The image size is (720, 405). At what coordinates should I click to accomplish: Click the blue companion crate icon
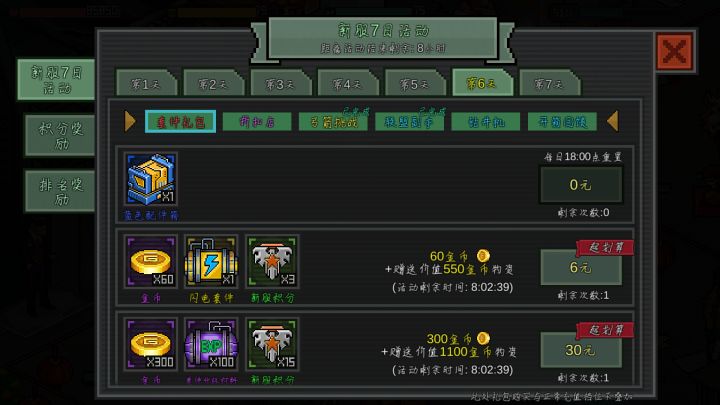click(x=151, y=179)
